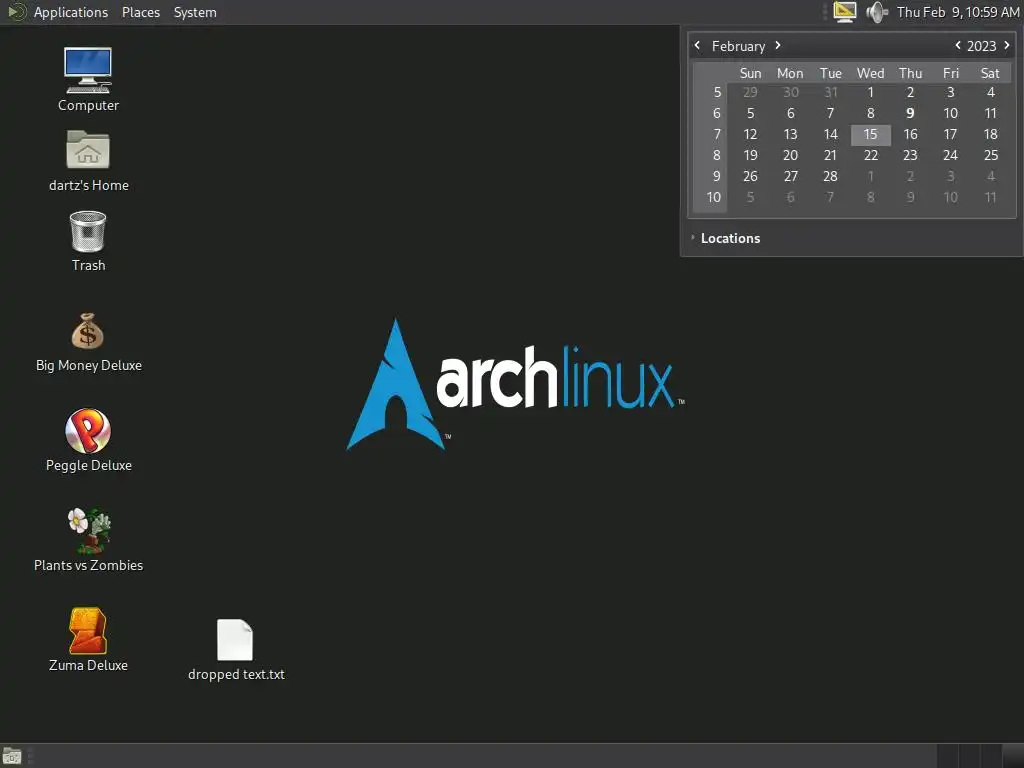Go to next year arrow after 2023
The height and width of the screenshot is (768, 1024).
click(1006, 45)
